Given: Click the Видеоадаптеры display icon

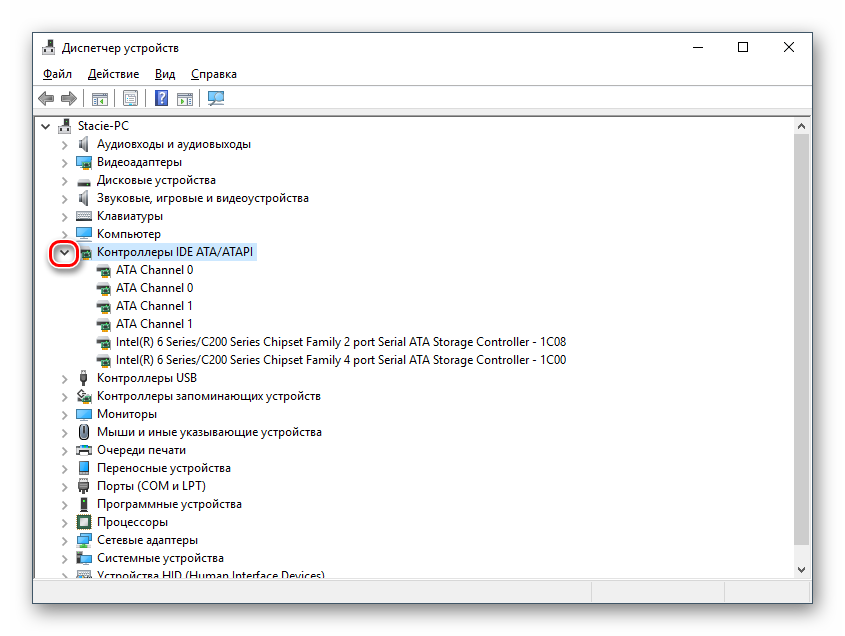Looking at the screenshot, I should click(x=84, y=162).
